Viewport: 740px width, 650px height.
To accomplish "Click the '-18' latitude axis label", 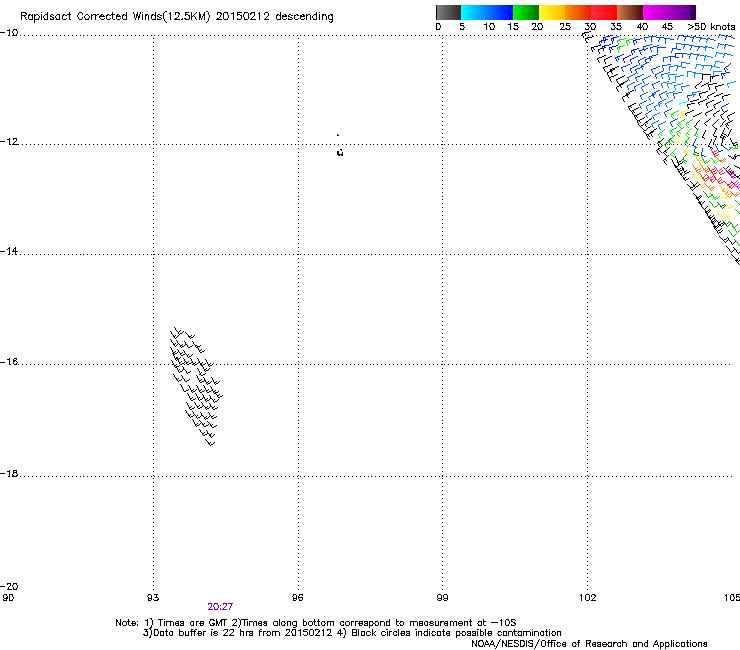I will pos(9,473).
